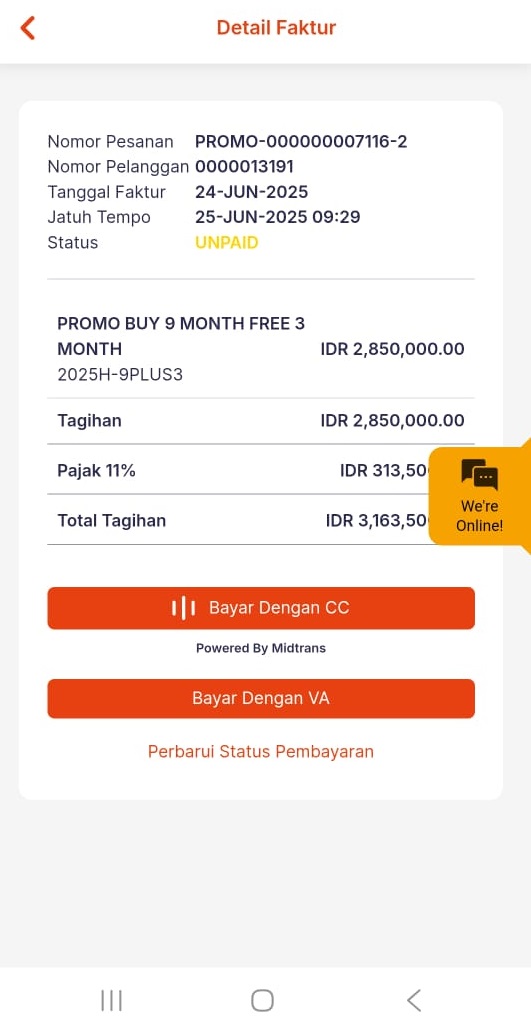This screenshot has height=1035, width=531.
Task: Pay with Bayar Dengan CC button
Action: tap(261, 608)
